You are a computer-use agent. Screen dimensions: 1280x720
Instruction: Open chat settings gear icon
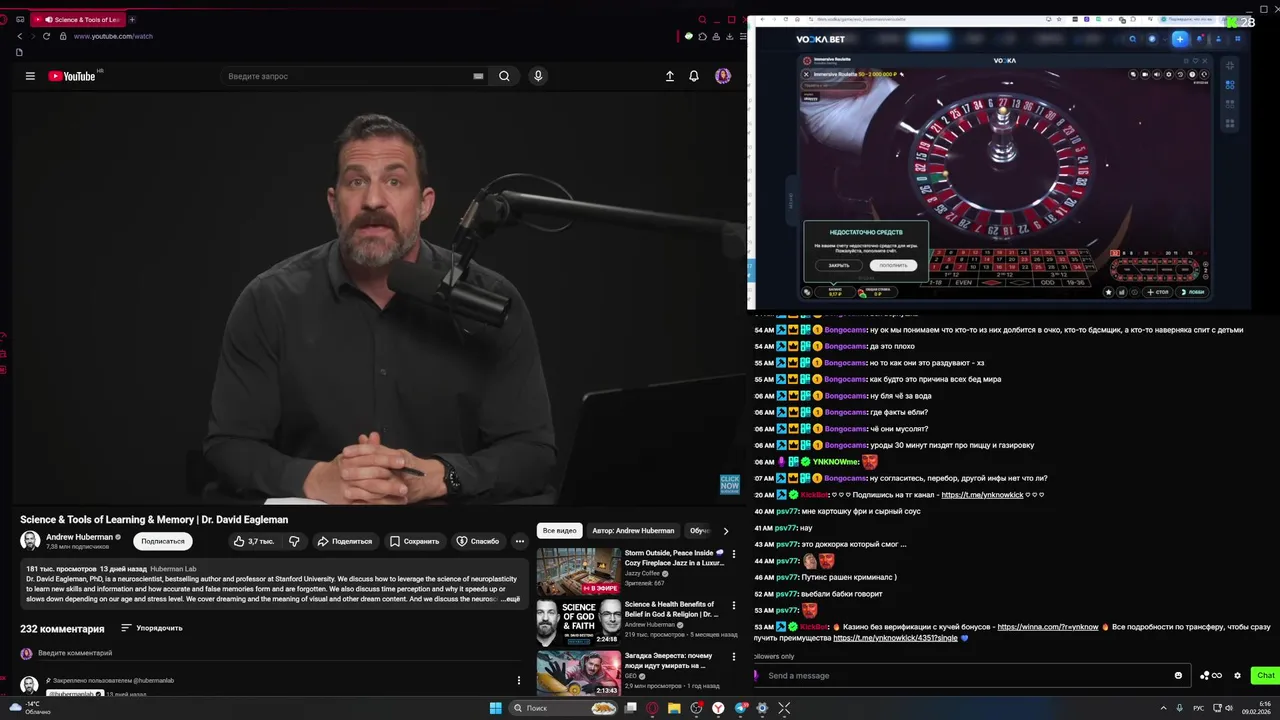[1237, 675]
